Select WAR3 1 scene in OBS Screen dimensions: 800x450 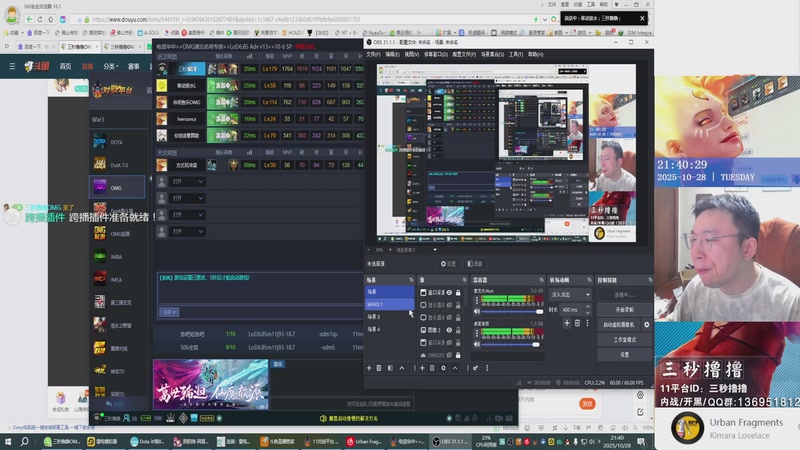click(x=389, y=305)
